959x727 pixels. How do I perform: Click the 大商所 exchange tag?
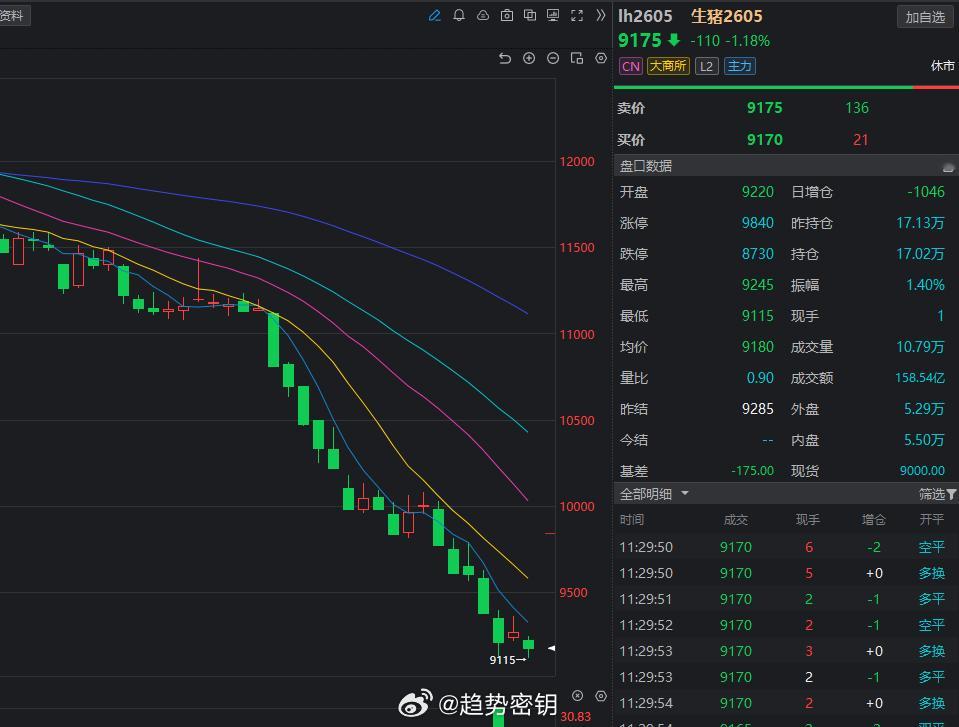click(668, 66)
